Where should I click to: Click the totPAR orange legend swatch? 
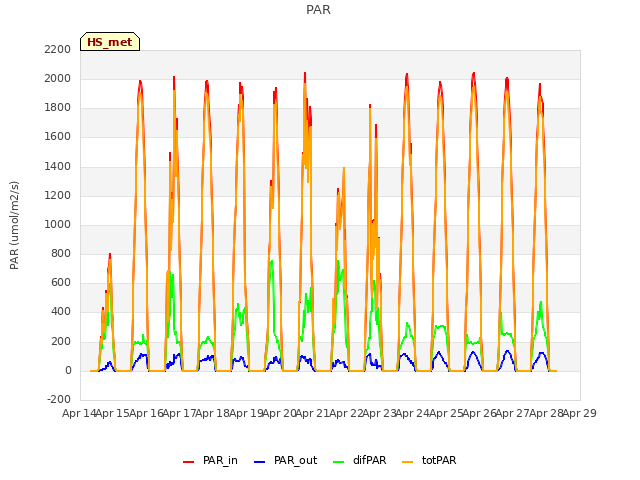click(408, 461)
